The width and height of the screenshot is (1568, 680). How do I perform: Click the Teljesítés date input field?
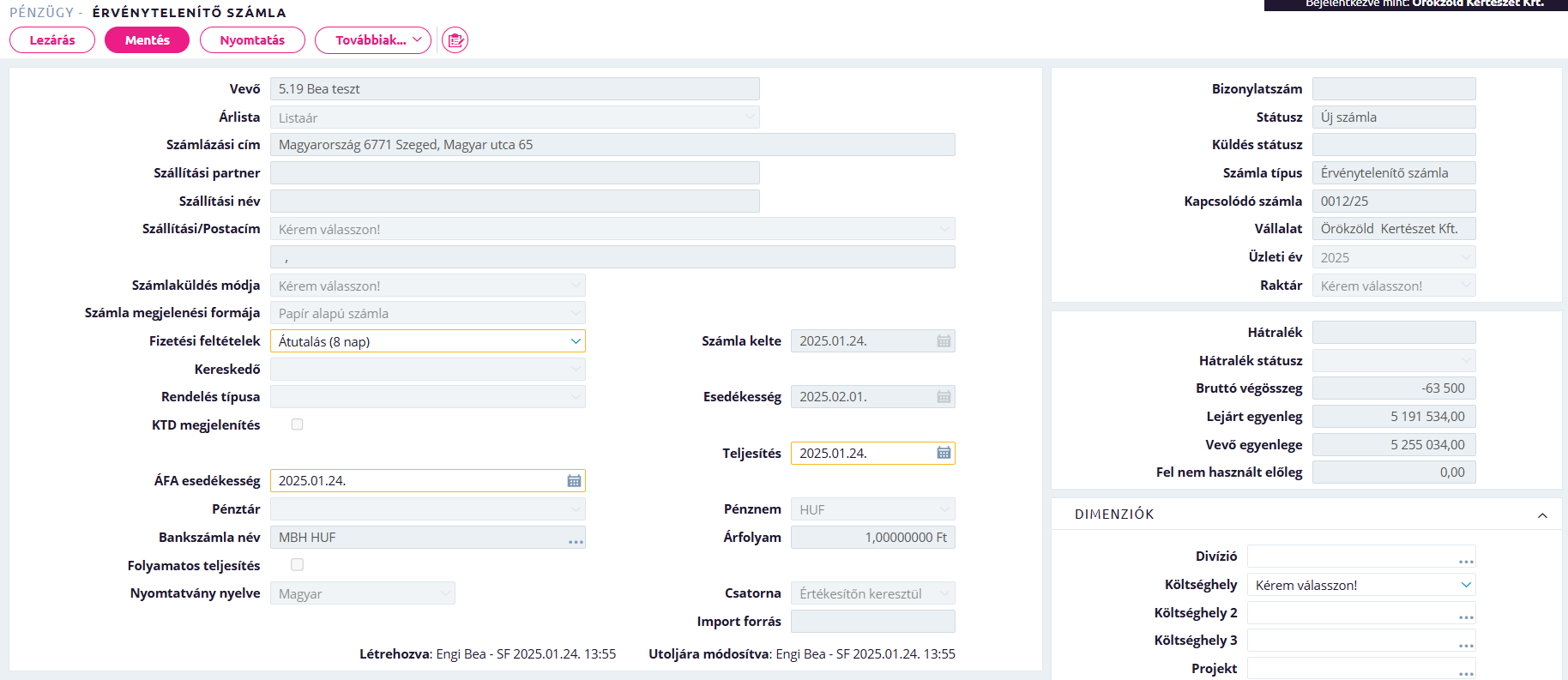[x=862, y=453]
